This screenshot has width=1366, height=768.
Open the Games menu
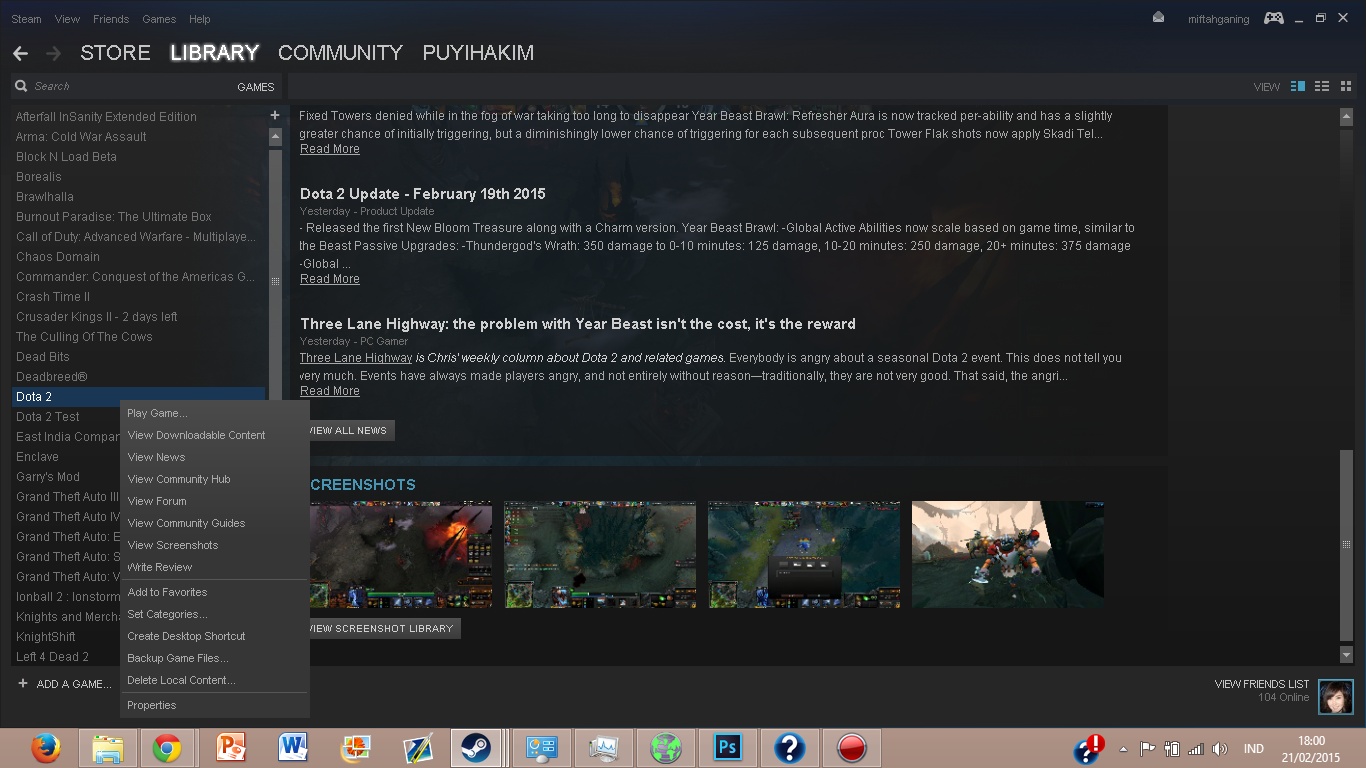point(159,19)
